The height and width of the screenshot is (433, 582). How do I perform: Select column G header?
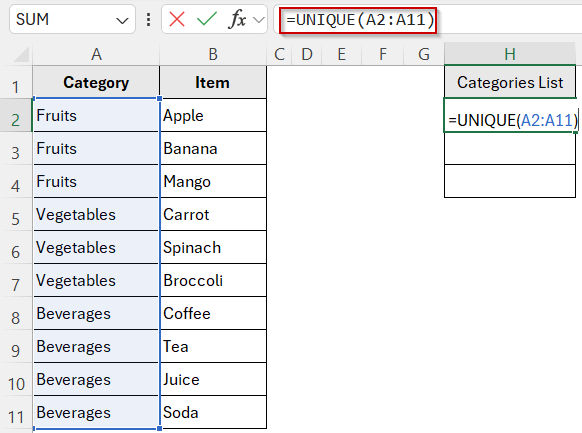[424, 55]
